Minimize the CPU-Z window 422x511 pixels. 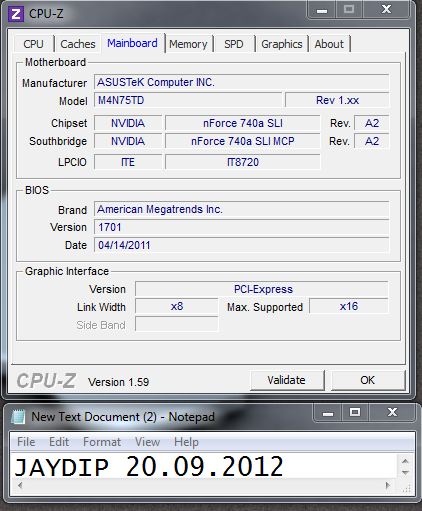point(322,10)
